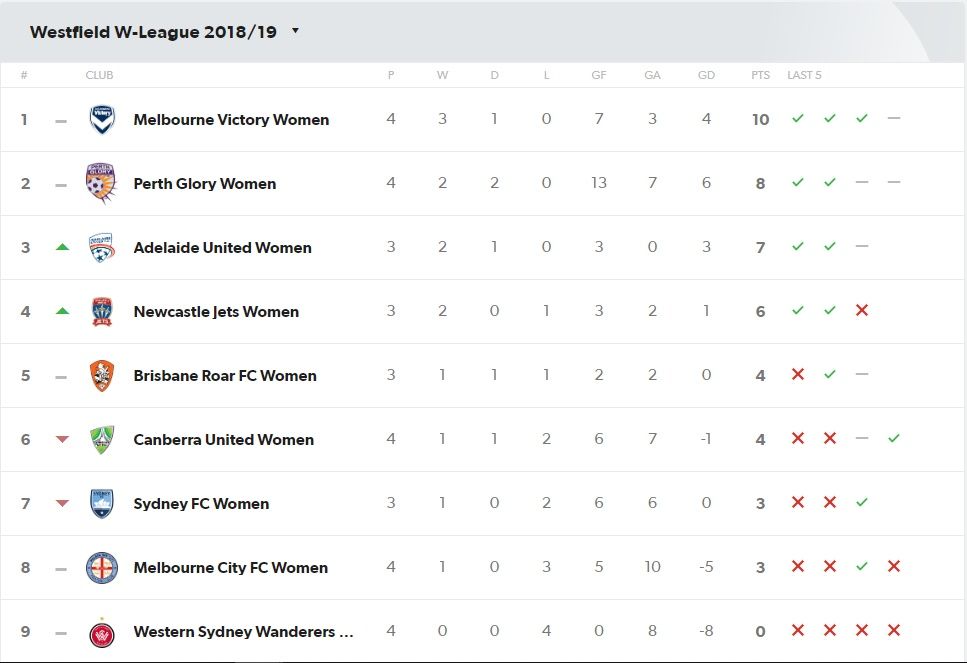
Task: Open the Perth Glory Women team link
Action: point(205,184)
